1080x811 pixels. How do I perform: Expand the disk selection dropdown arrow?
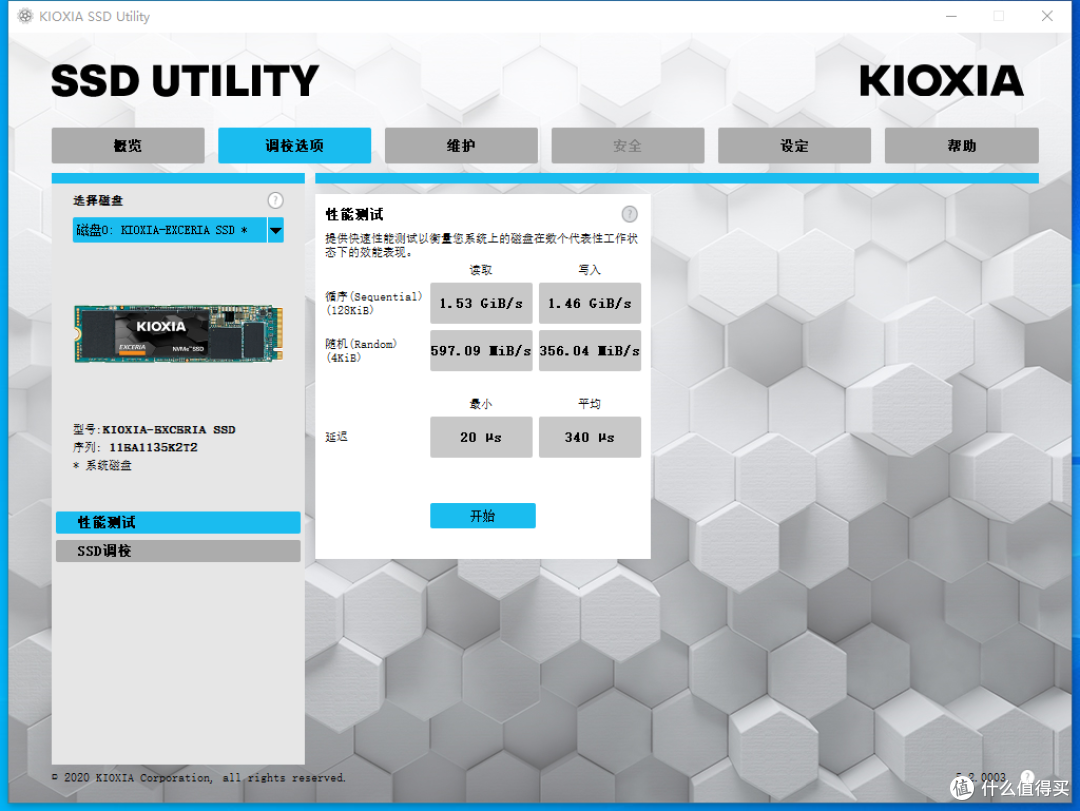276,230
